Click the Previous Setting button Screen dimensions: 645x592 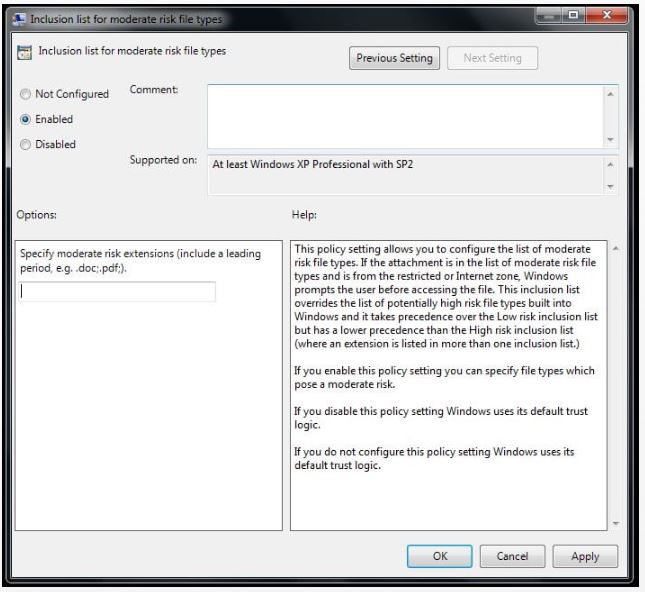(x=394, y=58)
